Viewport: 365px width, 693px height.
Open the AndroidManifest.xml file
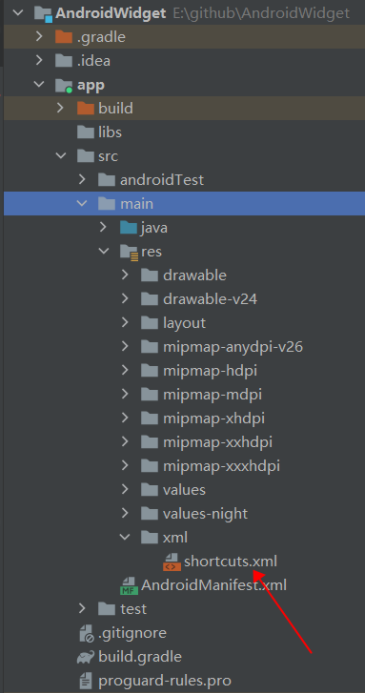(x=214, y=585)
